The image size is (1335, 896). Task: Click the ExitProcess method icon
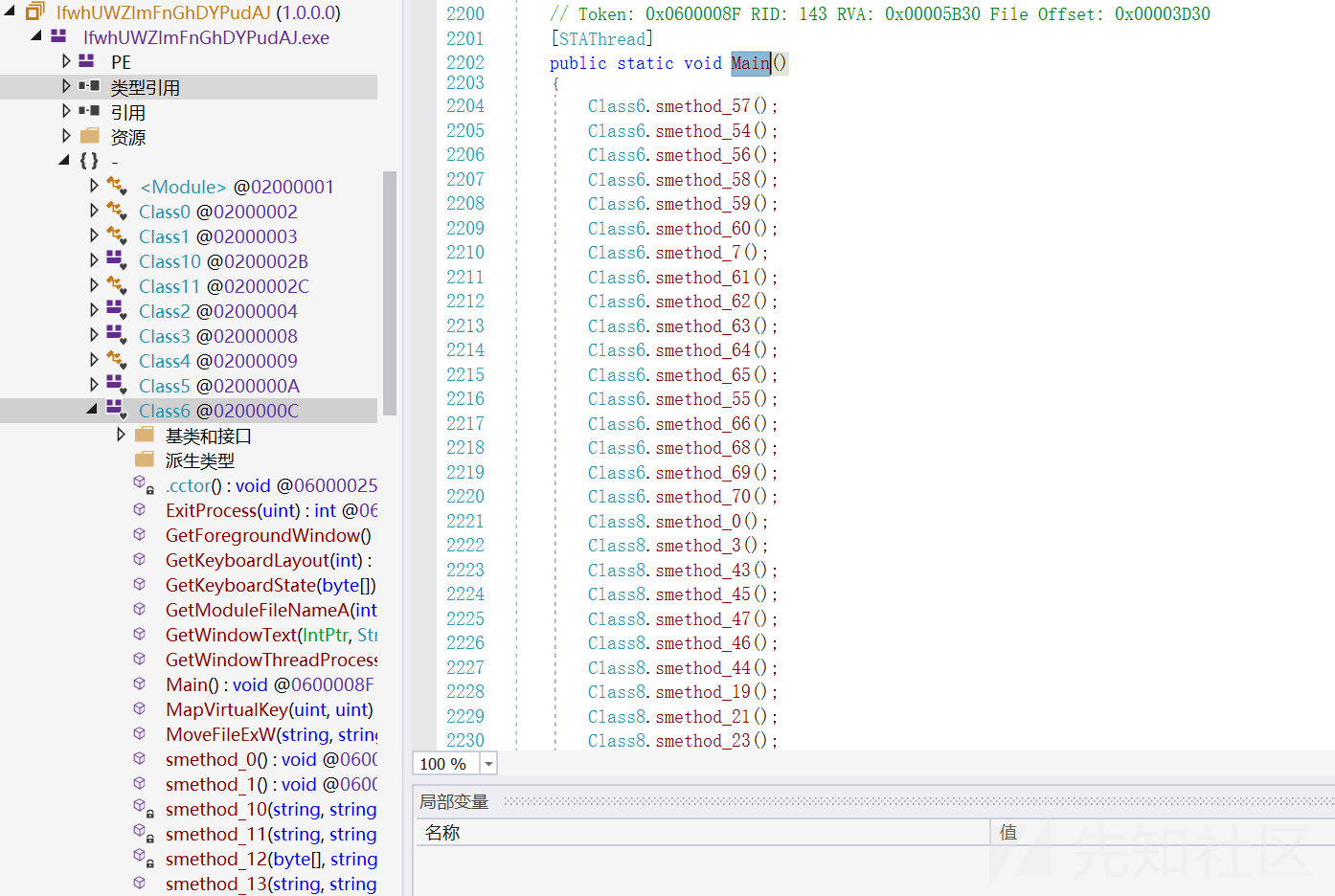tap(140, 509)
